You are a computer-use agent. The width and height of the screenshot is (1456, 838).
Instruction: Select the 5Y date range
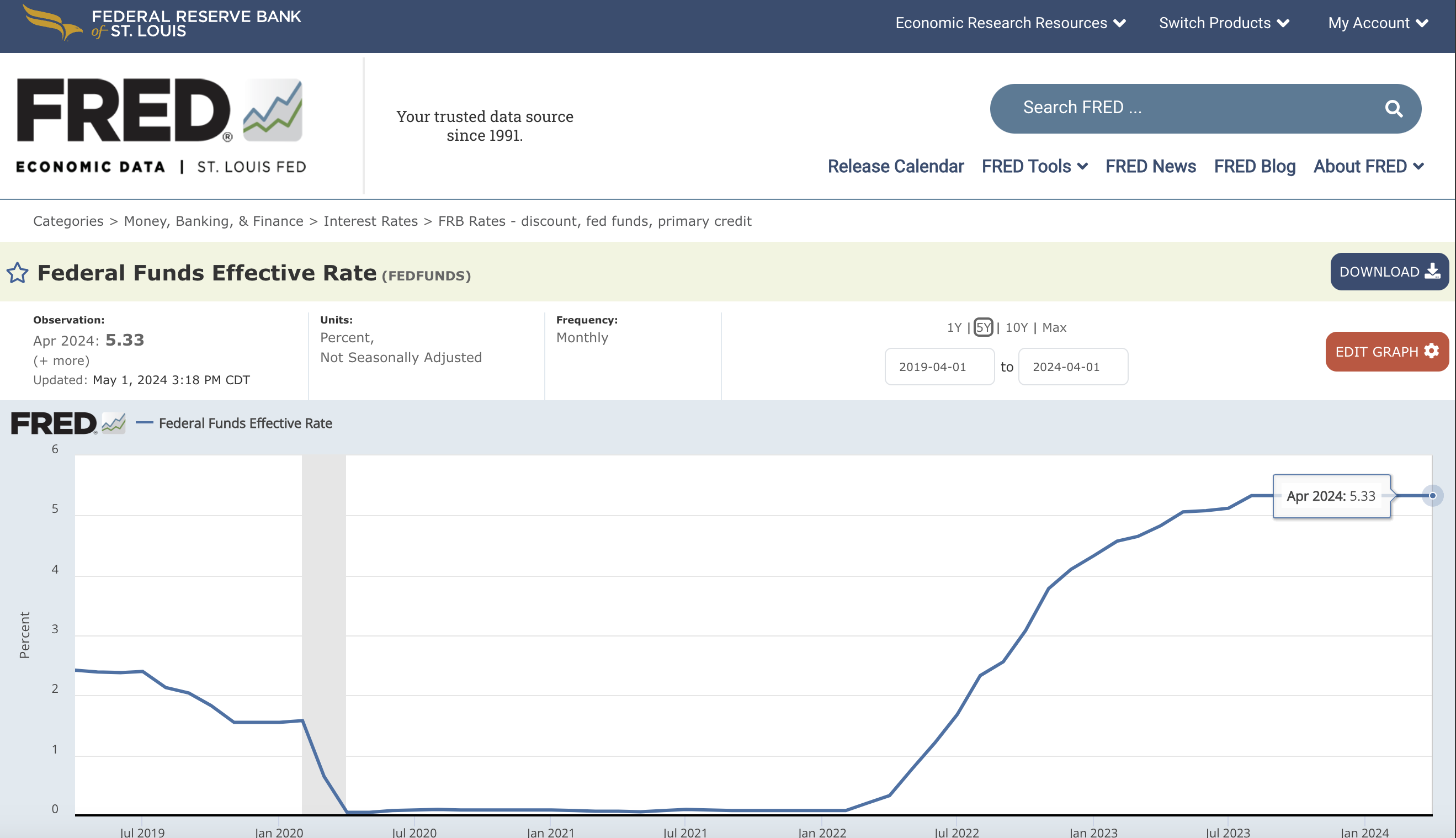click(983, 327)
